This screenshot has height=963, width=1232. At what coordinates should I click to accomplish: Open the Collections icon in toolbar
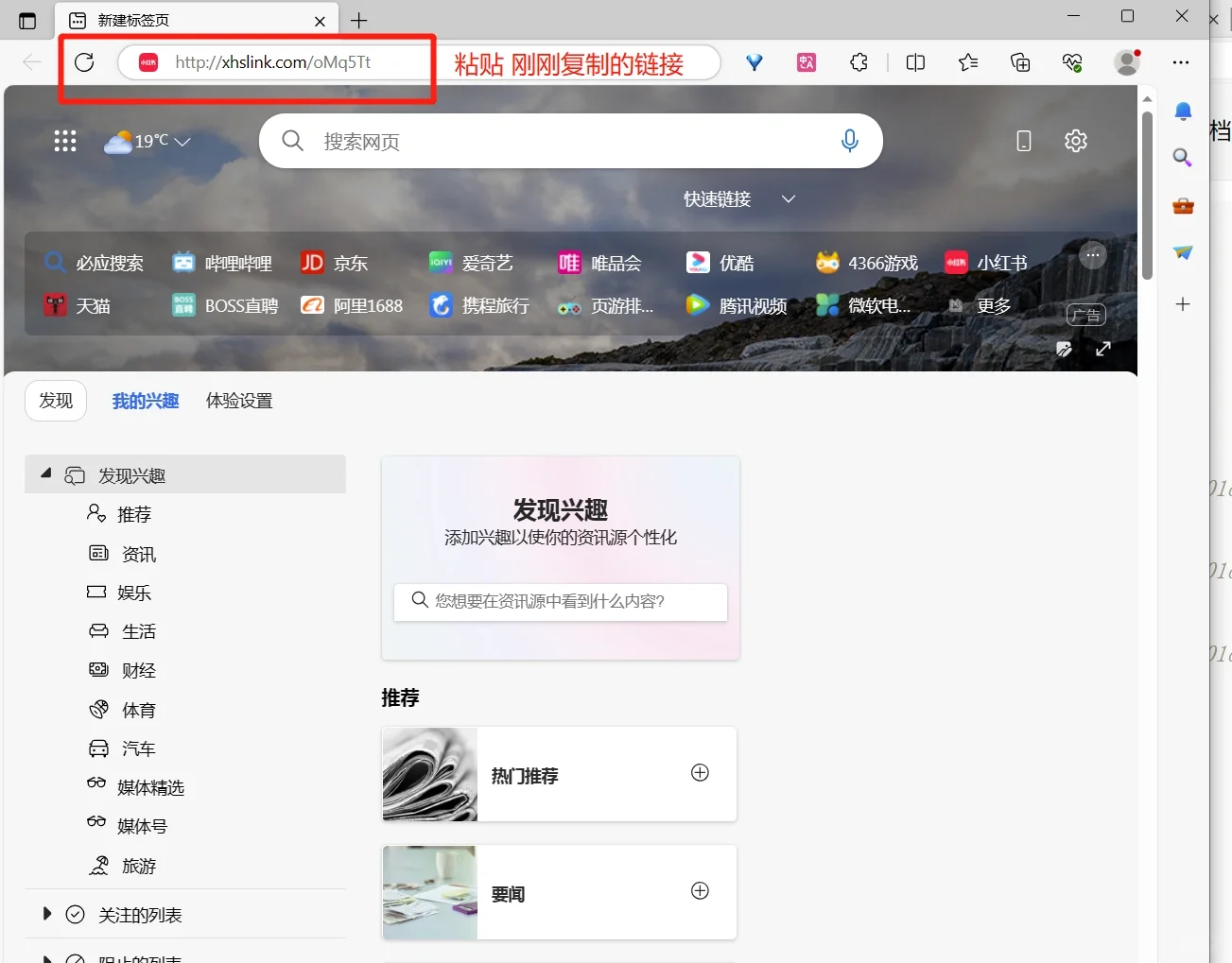(1020, 61)
